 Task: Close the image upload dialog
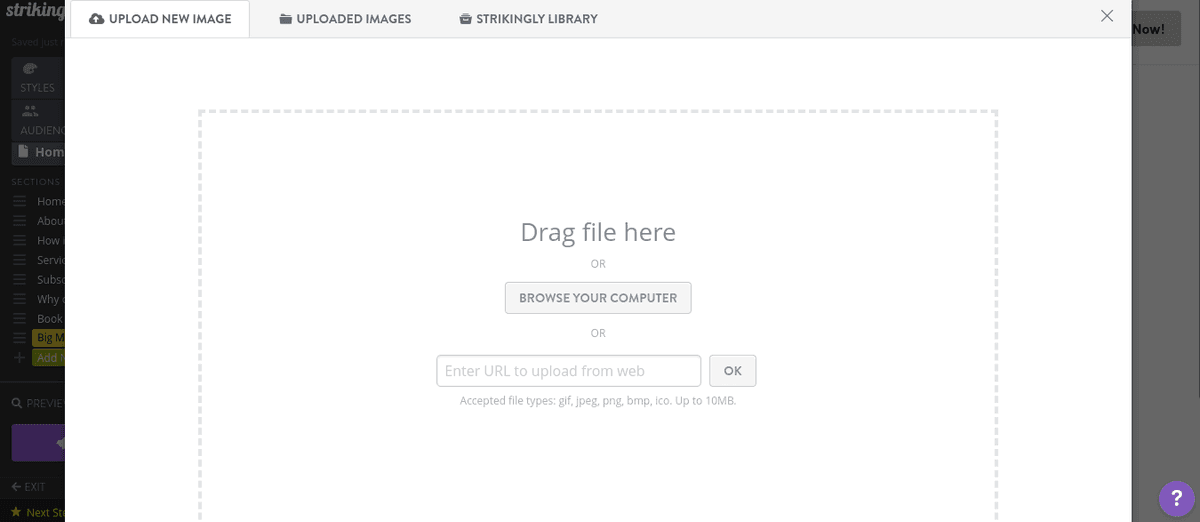1107,16
